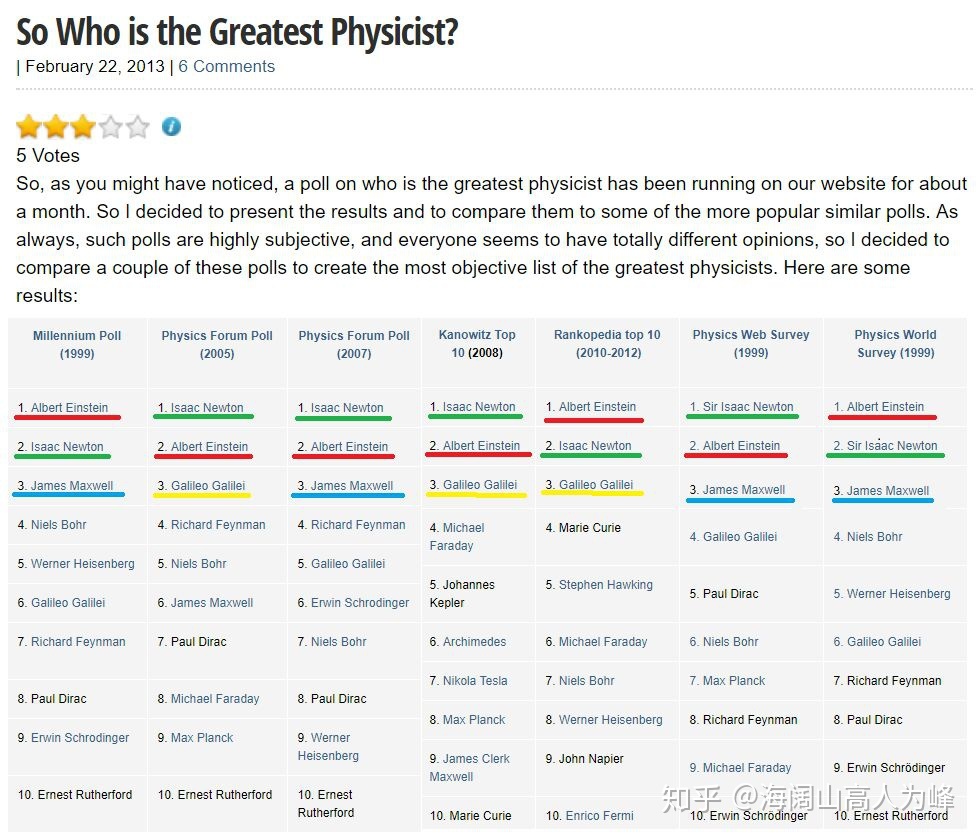Screen dimensions: 980x838
Task: Click the Physics World Survey (1999) header
Action: click(x=895, y=344)
